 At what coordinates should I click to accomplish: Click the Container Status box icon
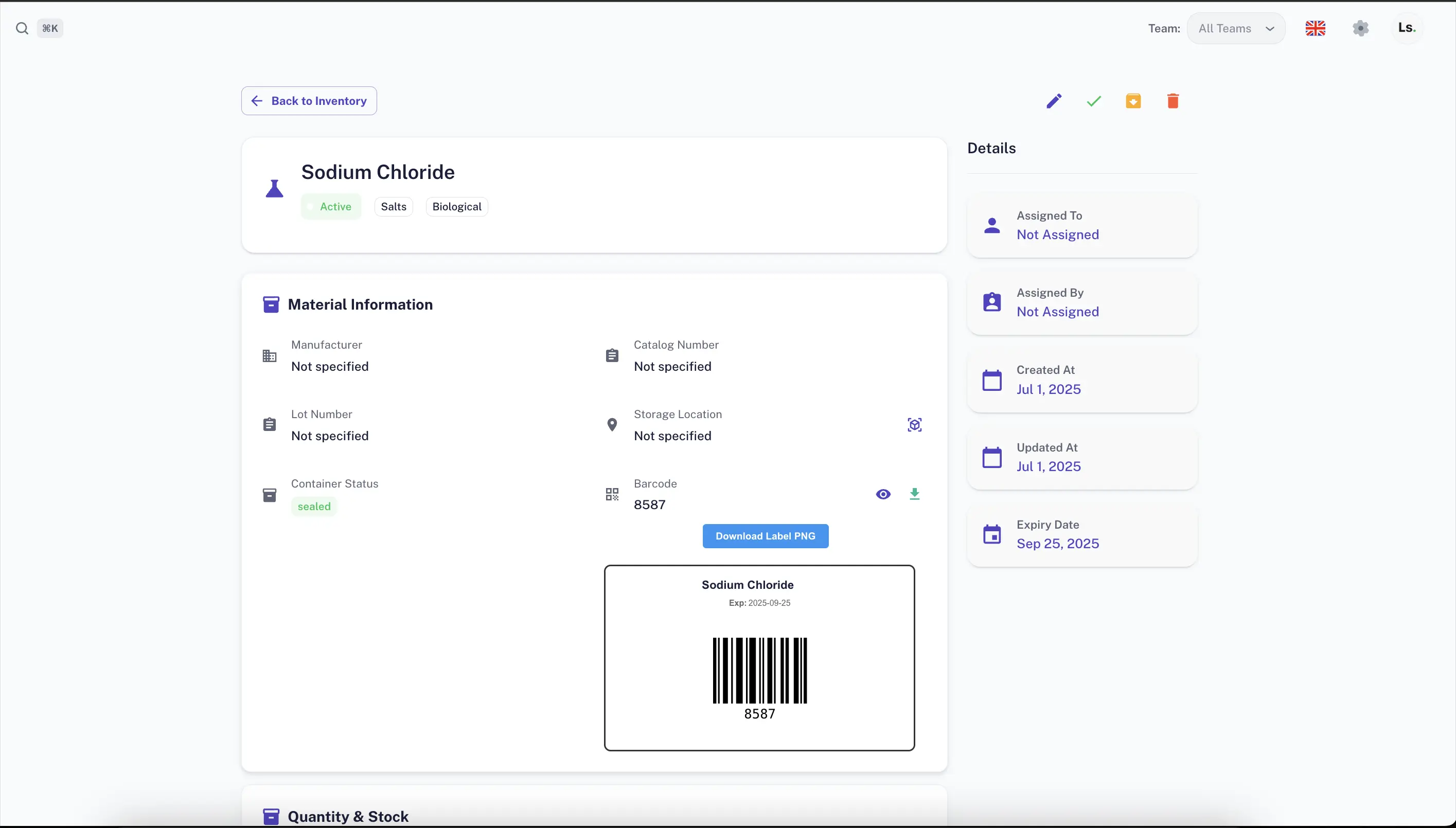(x=270, y=495)
